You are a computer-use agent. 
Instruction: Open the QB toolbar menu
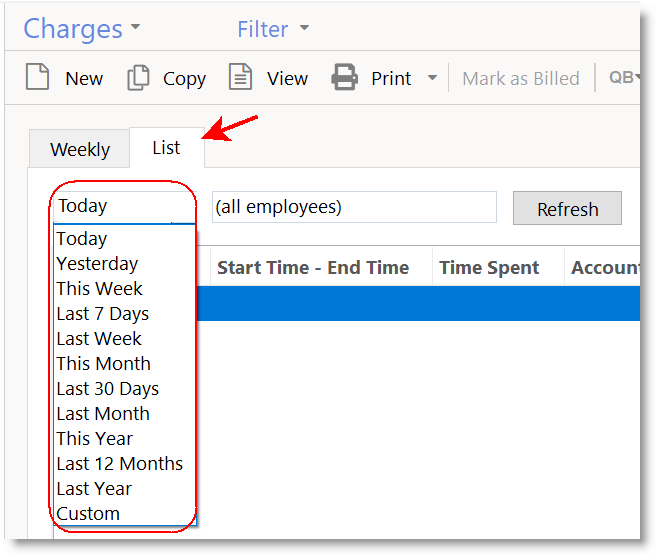coord(623,78)
